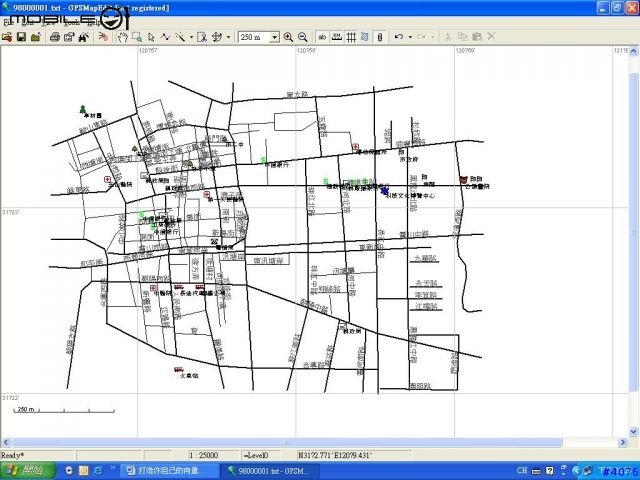Screen dimensions: 640x480
Task: Select the Trim rectangle tool
Action: pos(202,37)
